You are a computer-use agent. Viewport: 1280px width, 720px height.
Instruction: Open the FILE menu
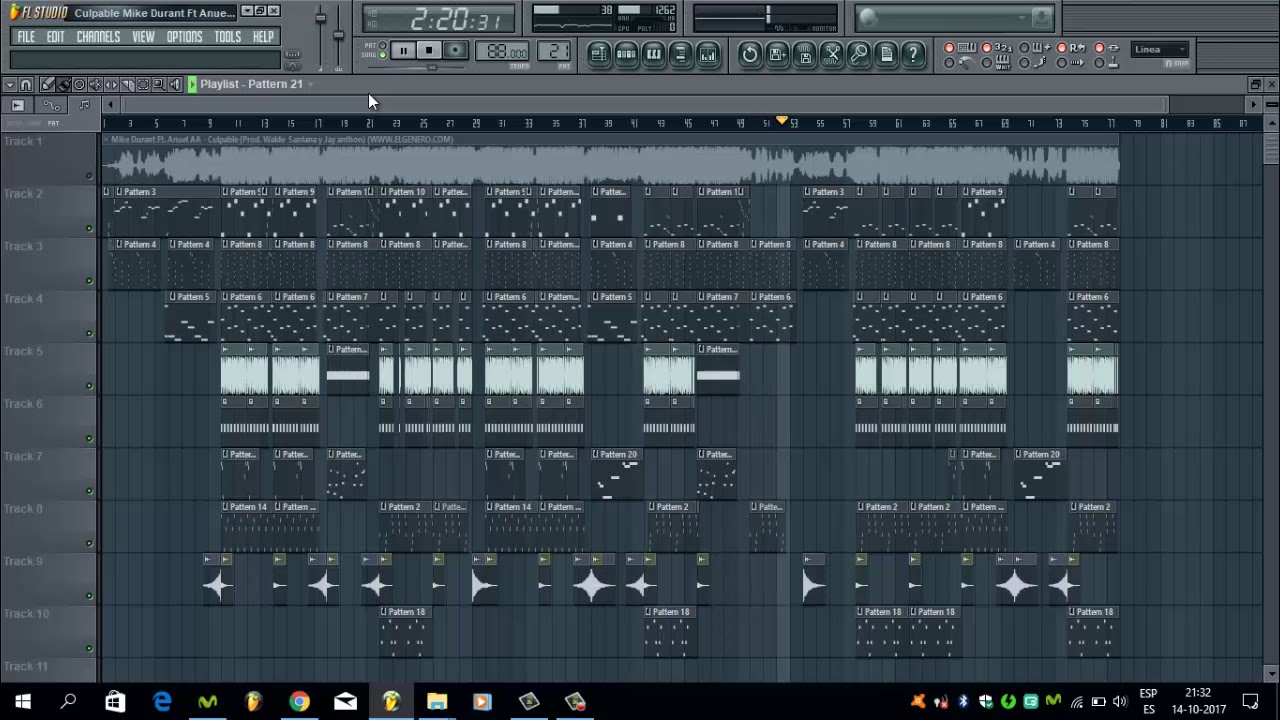26,37
